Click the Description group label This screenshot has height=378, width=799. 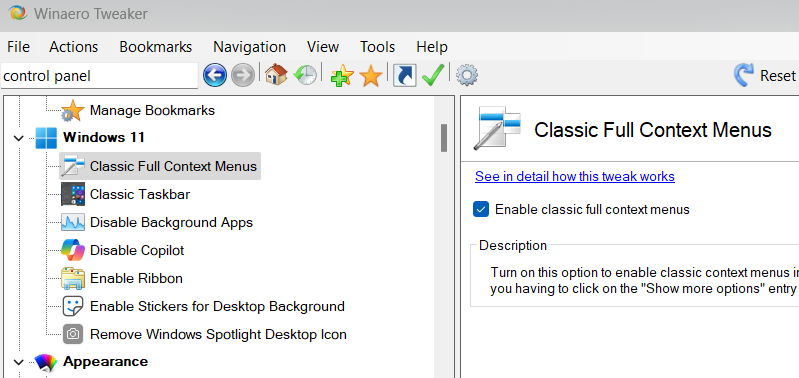(513, 246)
